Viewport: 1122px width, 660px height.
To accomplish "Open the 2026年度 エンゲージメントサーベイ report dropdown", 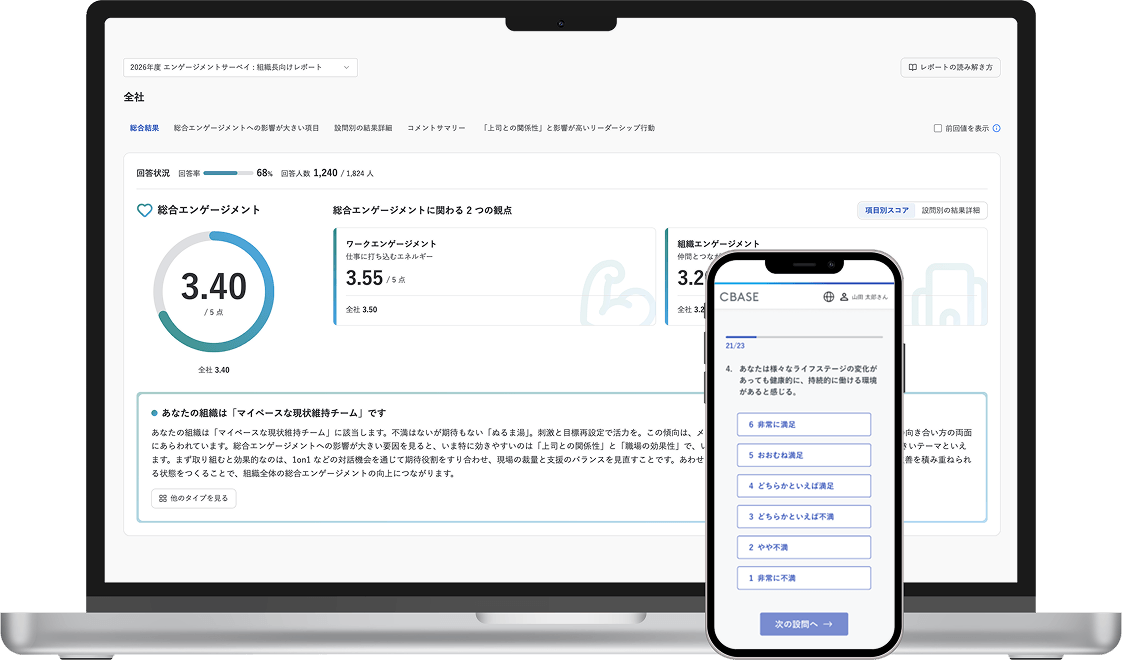I will point(240,67).
